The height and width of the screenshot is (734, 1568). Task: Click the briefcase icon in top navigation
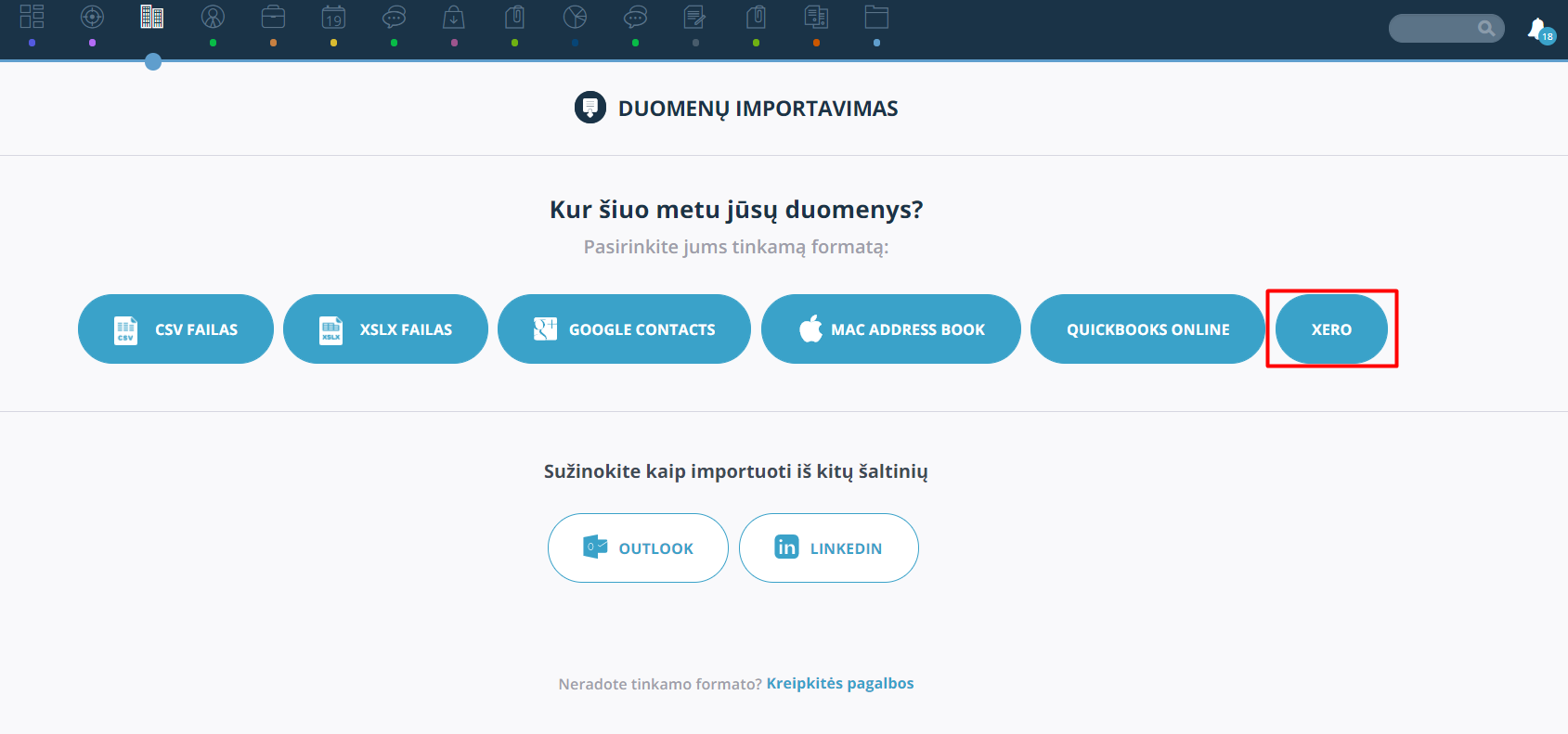point(273,17)
